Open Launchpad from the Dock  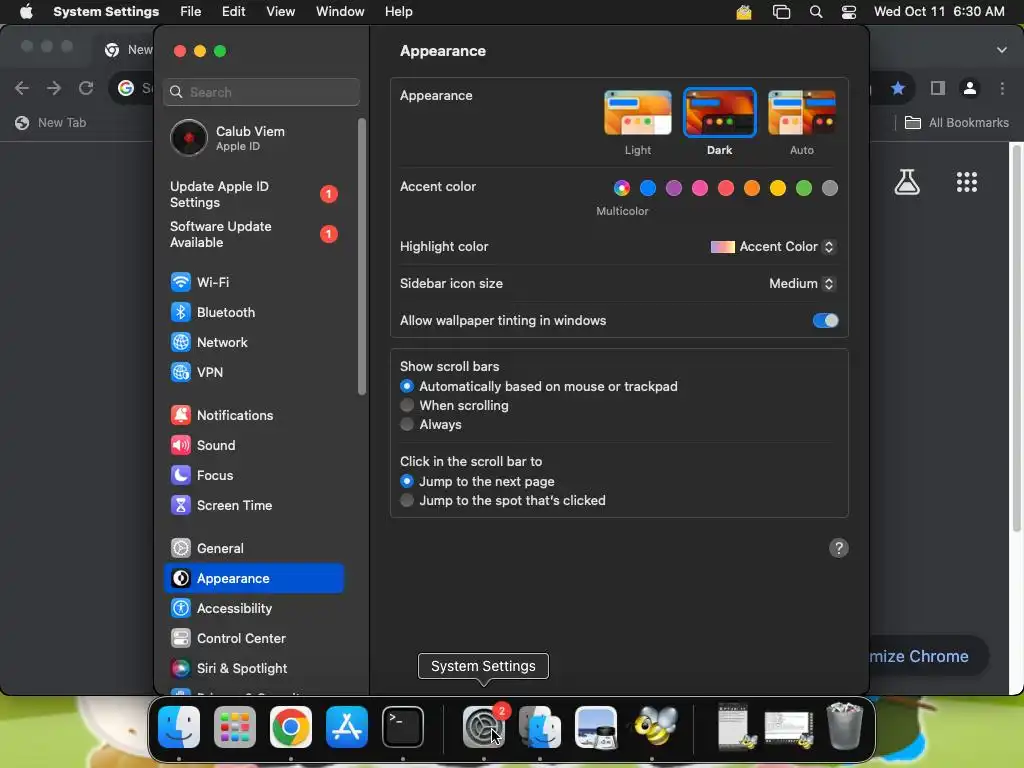pyautogui.click(x=235, y=727)
